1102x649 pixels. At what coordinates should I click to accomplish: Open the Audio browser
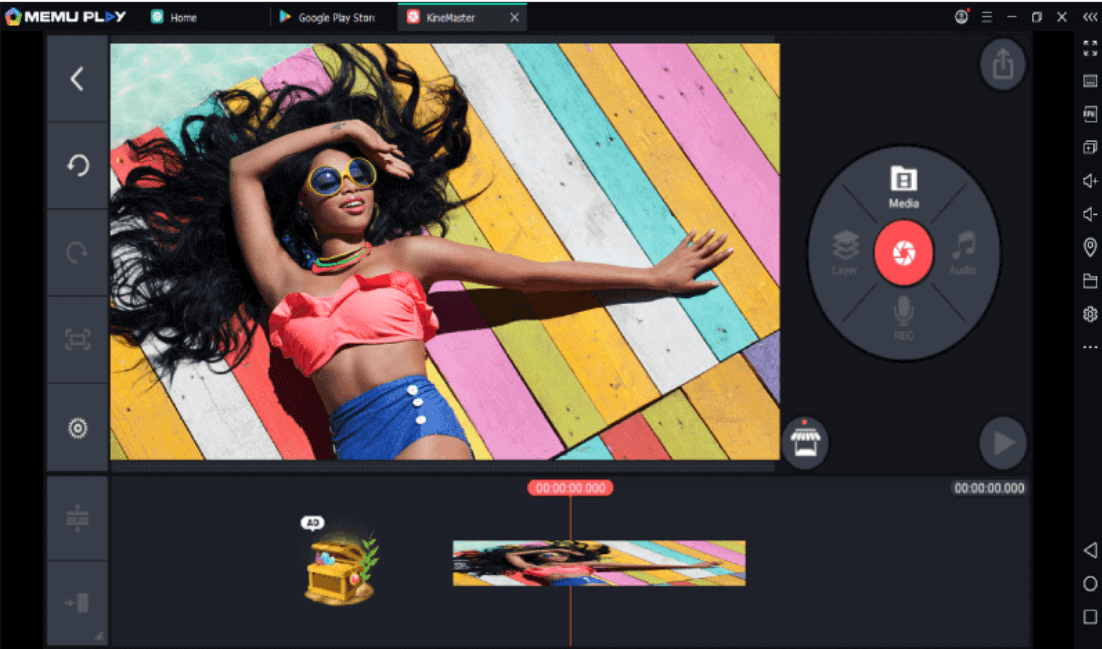963,253
